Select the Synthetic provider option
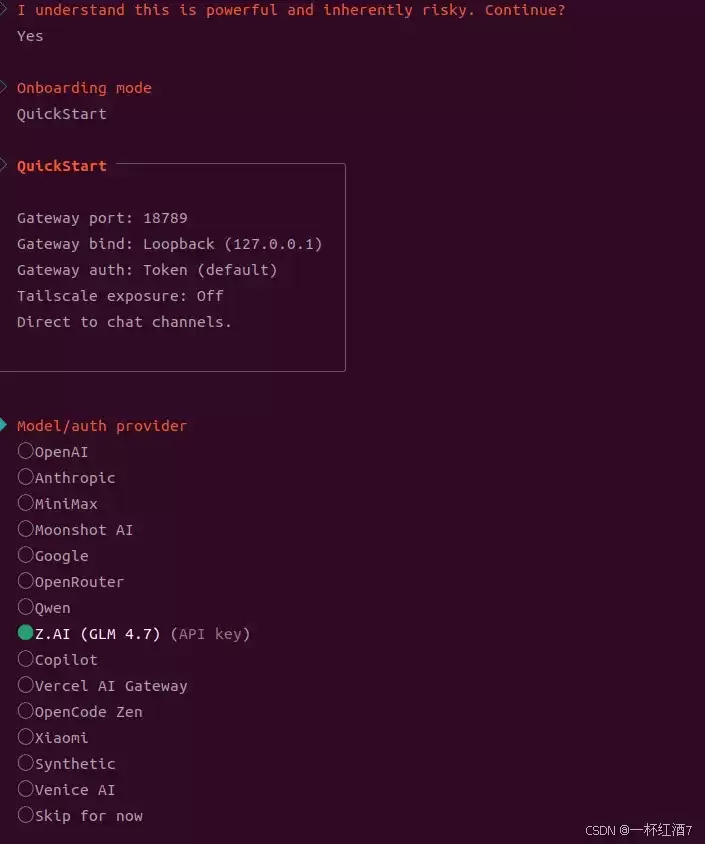705x844 pixels. (x=26, y=763)
